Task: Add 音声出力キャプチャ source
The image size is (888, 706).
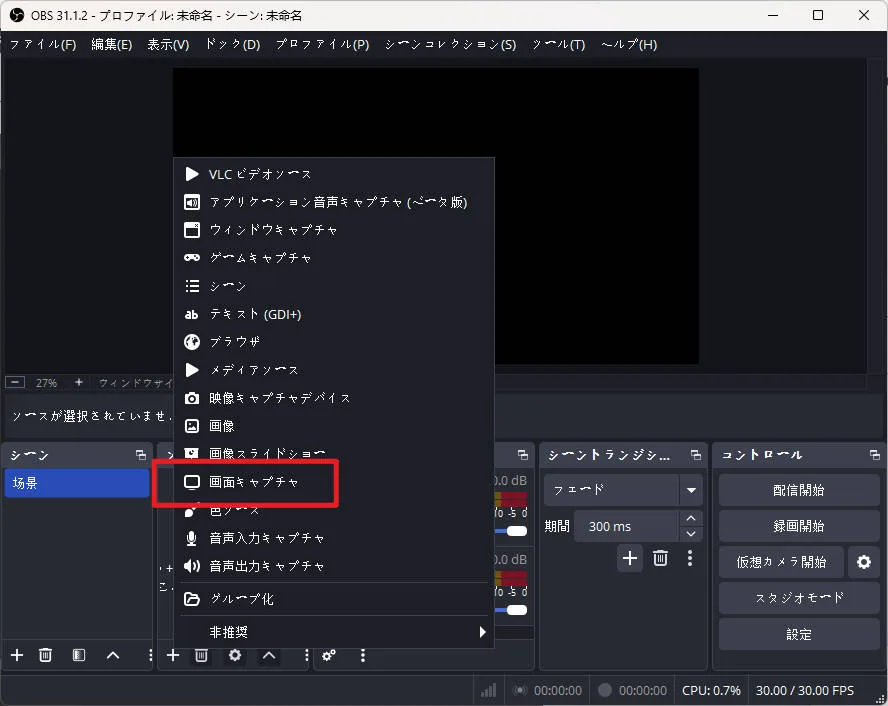Action: click(x=334, y=566)
